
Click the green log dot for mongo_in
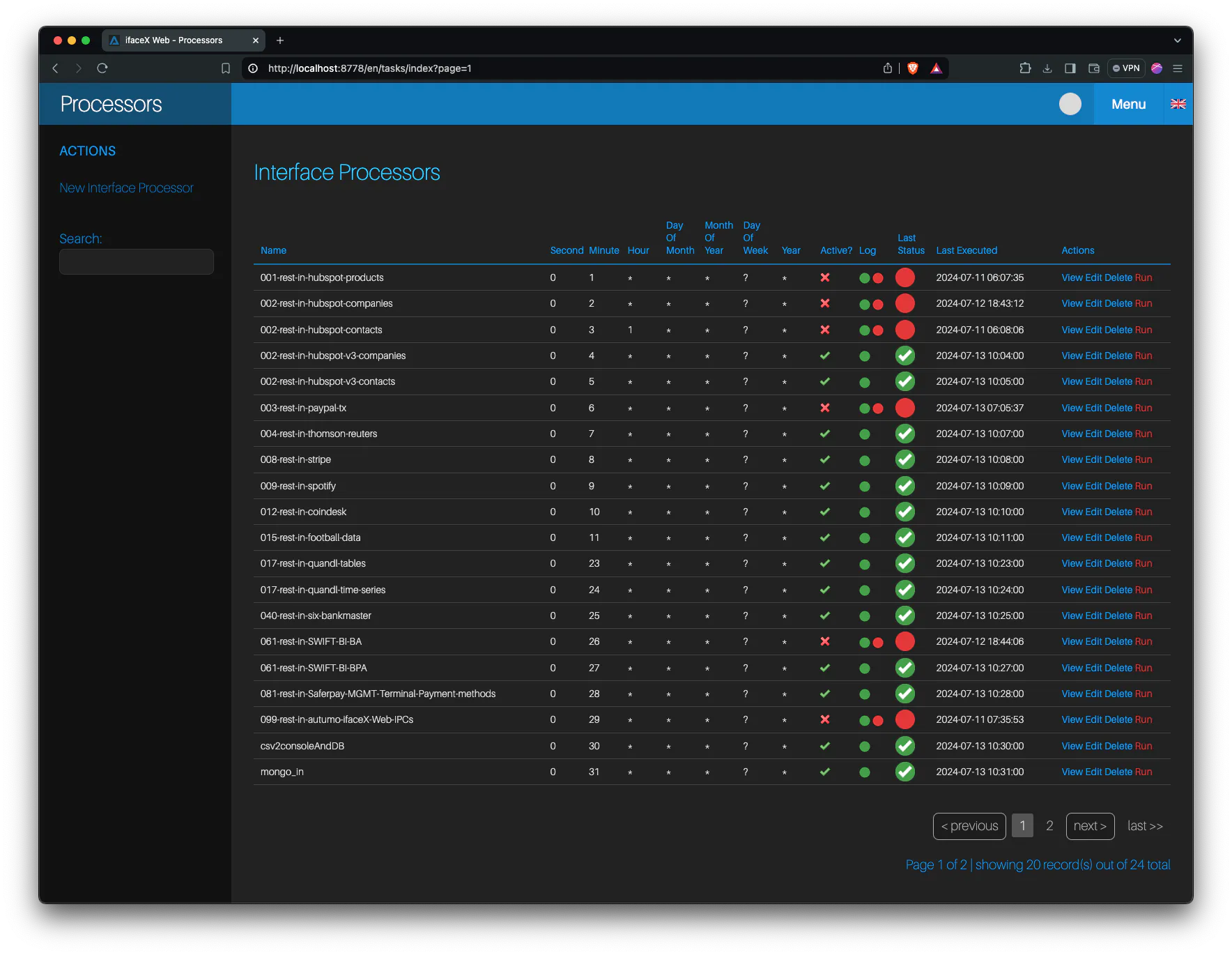click(865, 772)
